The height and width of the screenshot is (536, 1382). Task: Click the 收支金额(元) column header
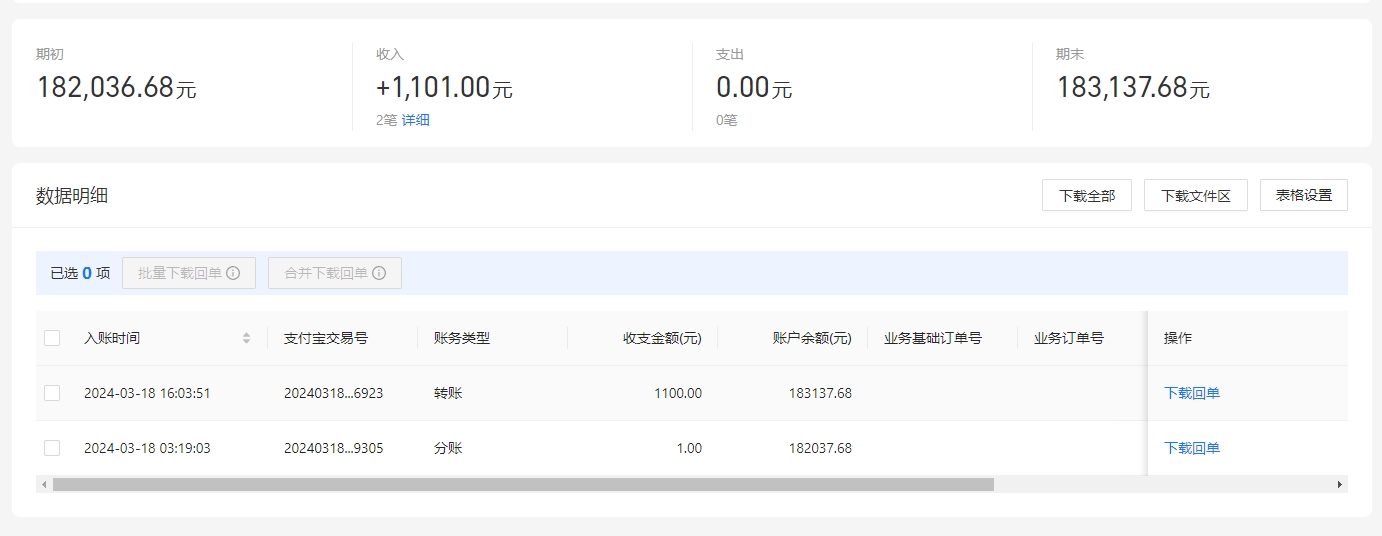pos(663,338)
